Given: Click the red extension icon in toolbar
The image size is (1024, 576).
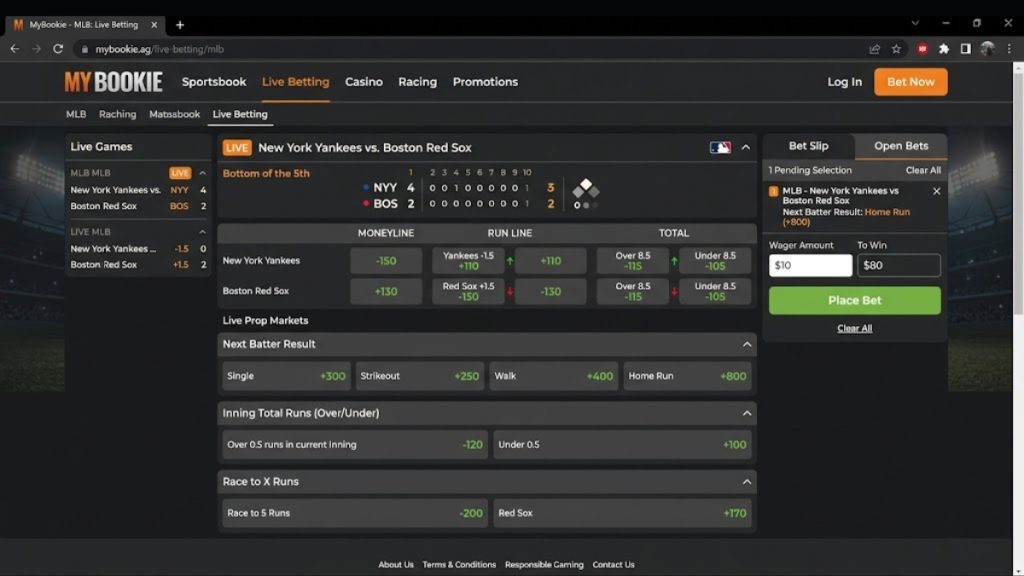Looking at the screenshot, I should point(922,49).
